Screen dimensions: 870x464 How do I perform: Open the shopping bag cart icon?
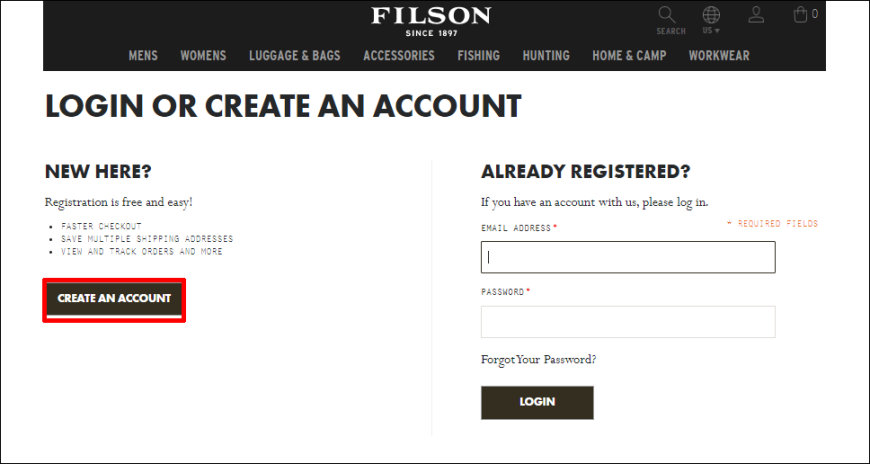[x=800, y=14]
